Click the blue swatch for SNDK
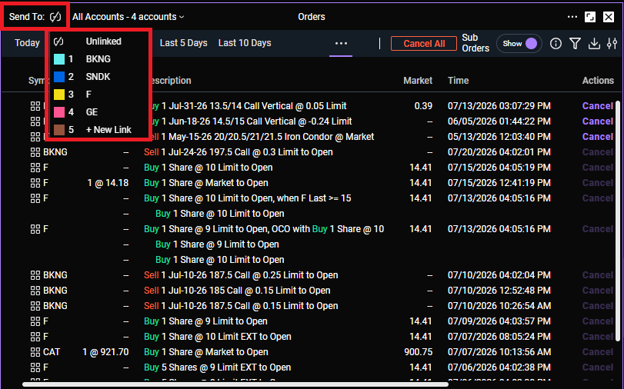This screenshot has width=624, height=389. (59, 76)
